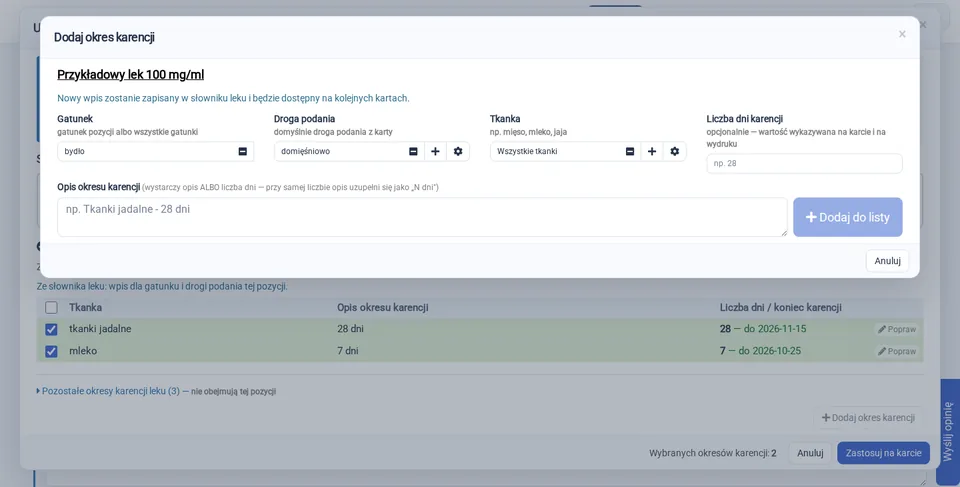Click the mleko row label
This screenshot has width=960, height=487.
83,351
